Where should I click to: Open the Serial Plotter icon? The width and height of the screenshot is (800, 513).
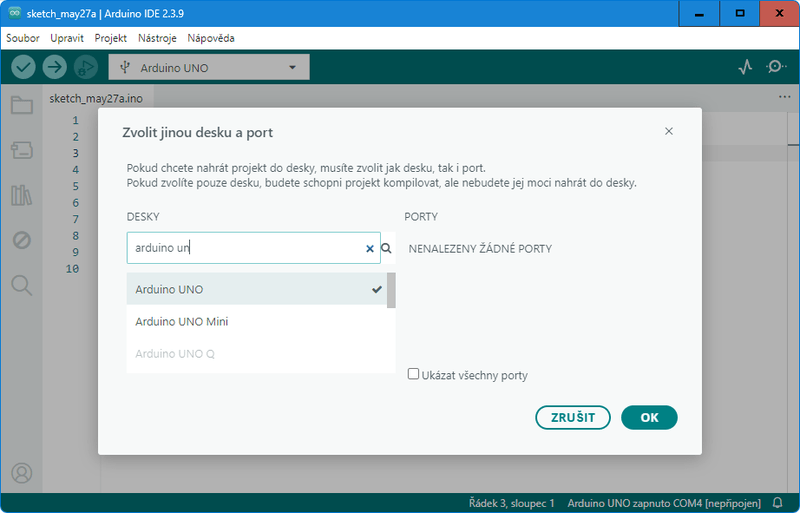point(745,67)
